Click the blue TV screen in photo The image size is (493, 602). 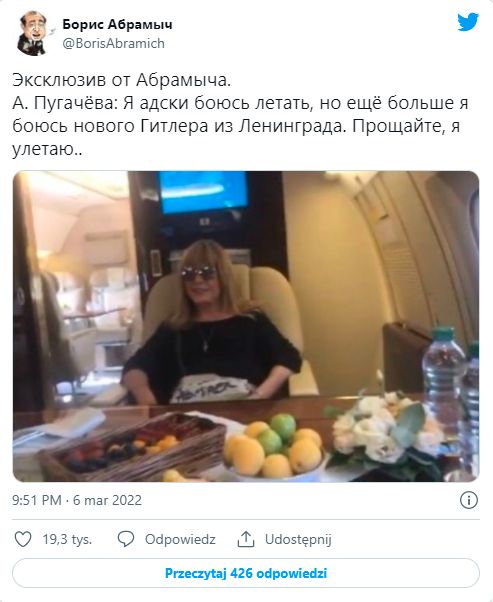pos(203,192)
